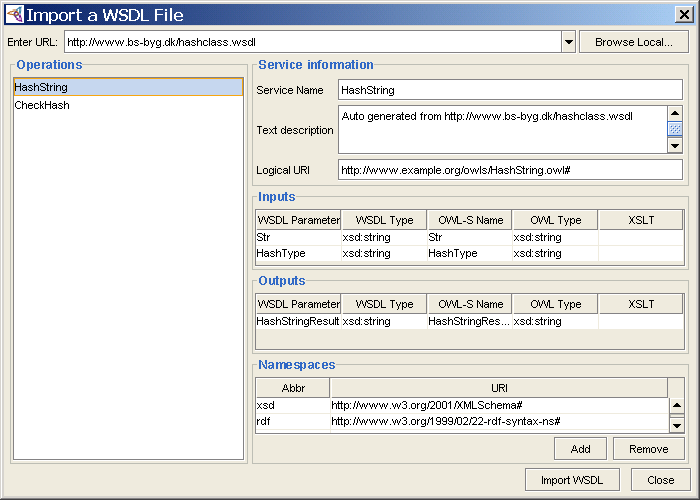
Task: Select the HashString operation
Action: point(128,87)
